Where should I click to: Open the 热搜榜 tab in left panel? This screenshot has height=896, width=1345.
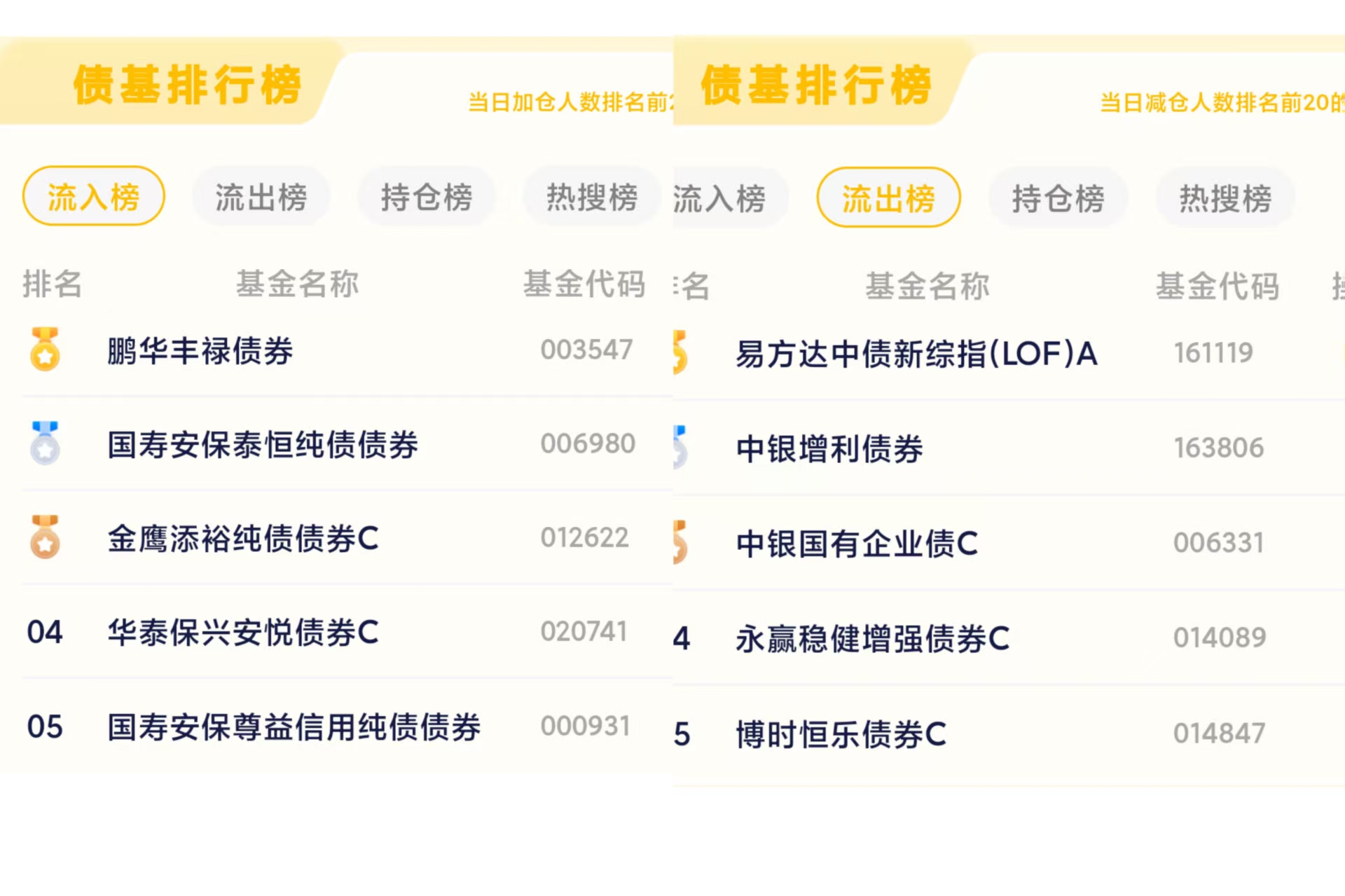tap(592, 197)
